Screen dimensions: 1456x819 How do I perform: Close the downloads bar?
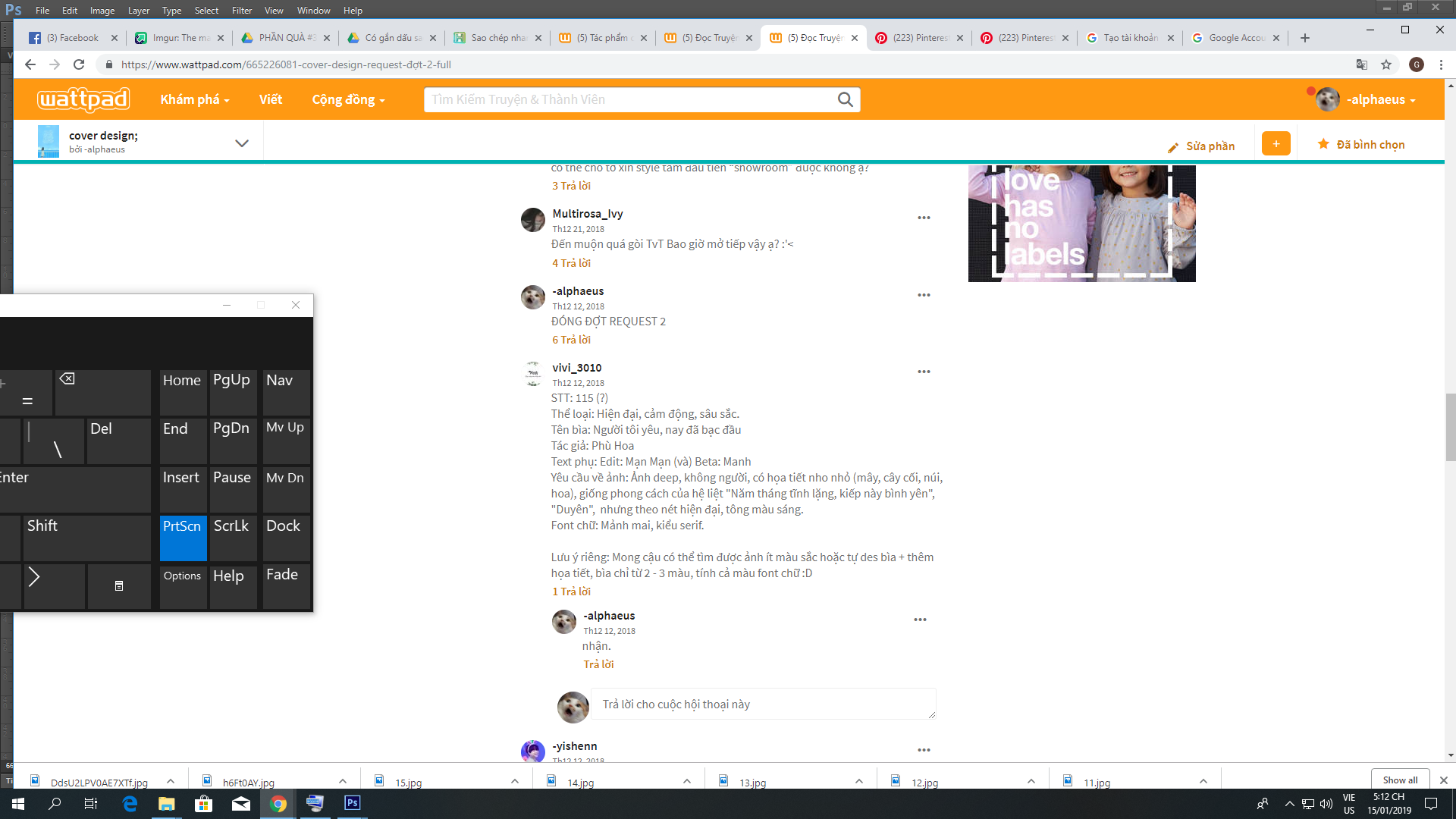click(x=1444, y=780)
